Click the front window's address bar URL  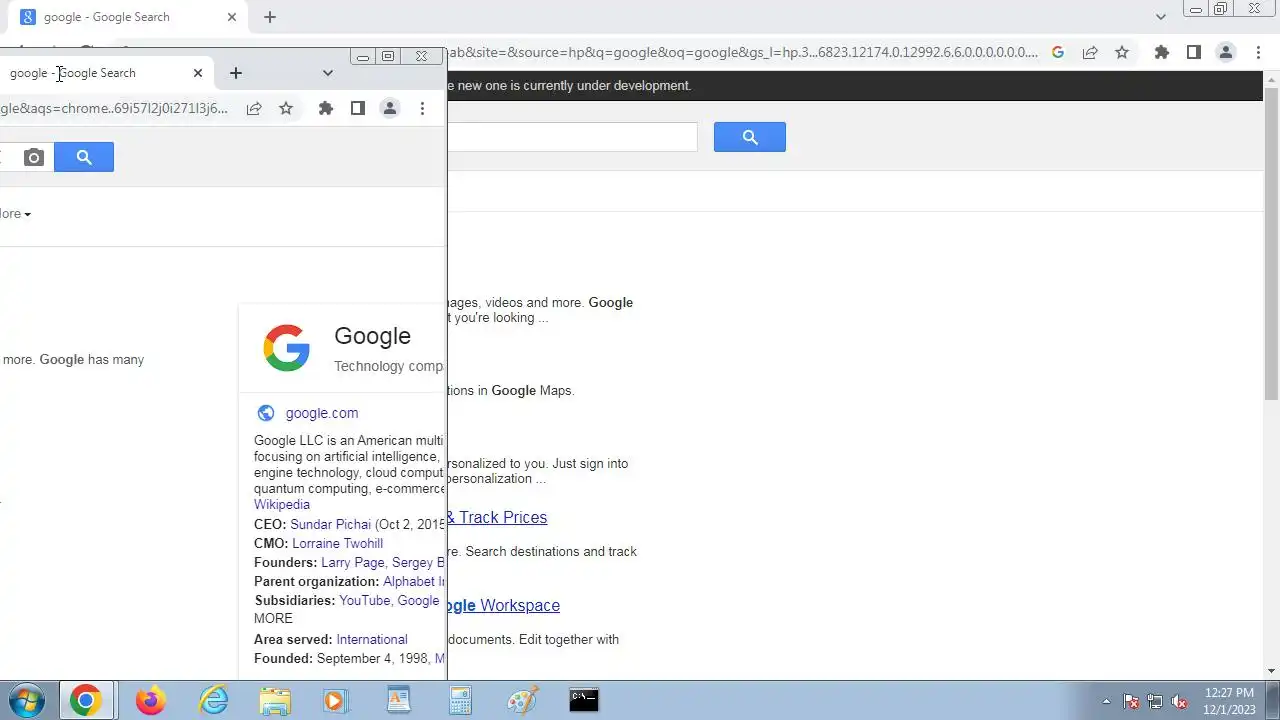(114, 108)
